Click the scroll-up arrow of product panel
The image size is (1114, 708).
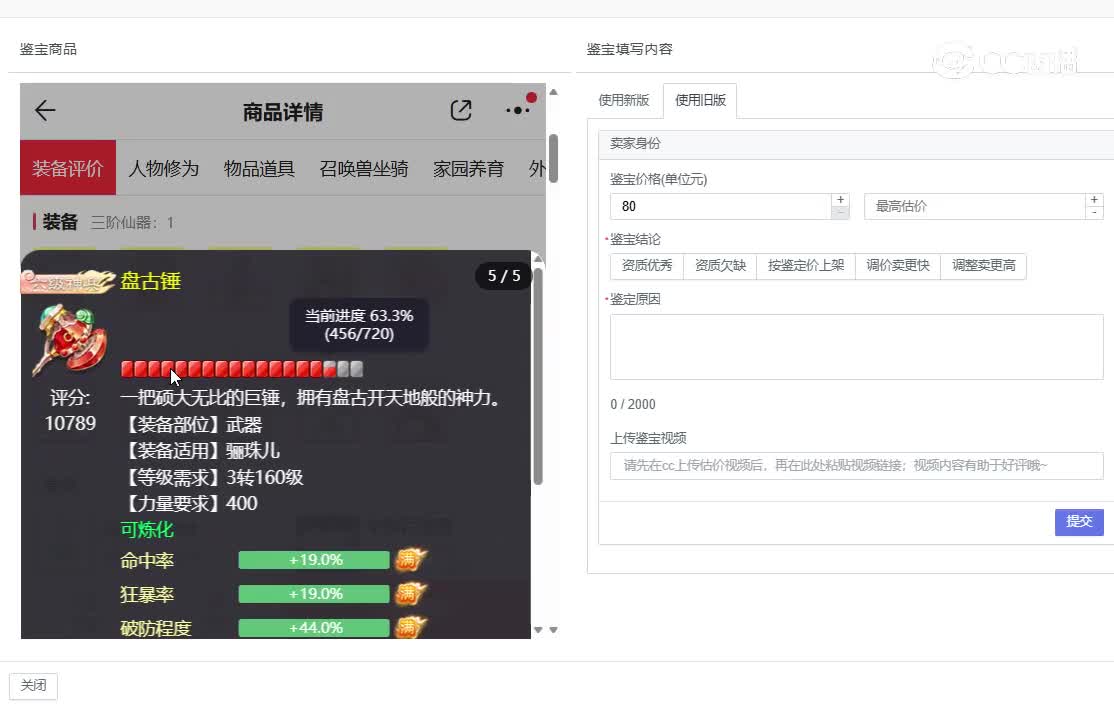pyautogui.click(x=553, y=92)
